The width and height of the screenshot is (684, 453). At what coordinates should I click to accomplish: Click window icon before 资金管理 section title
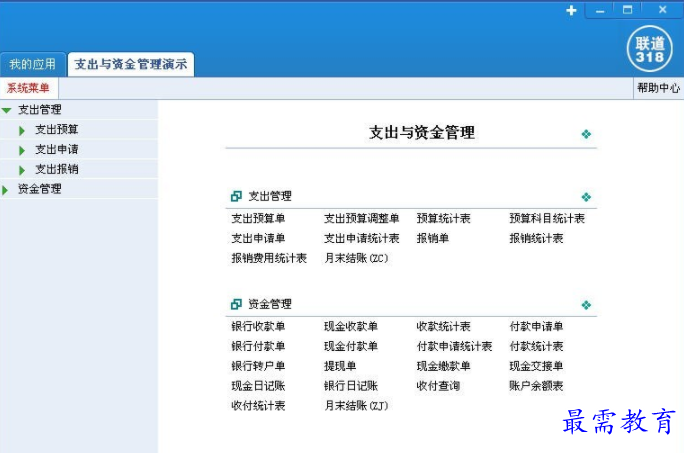pos(236,305)
